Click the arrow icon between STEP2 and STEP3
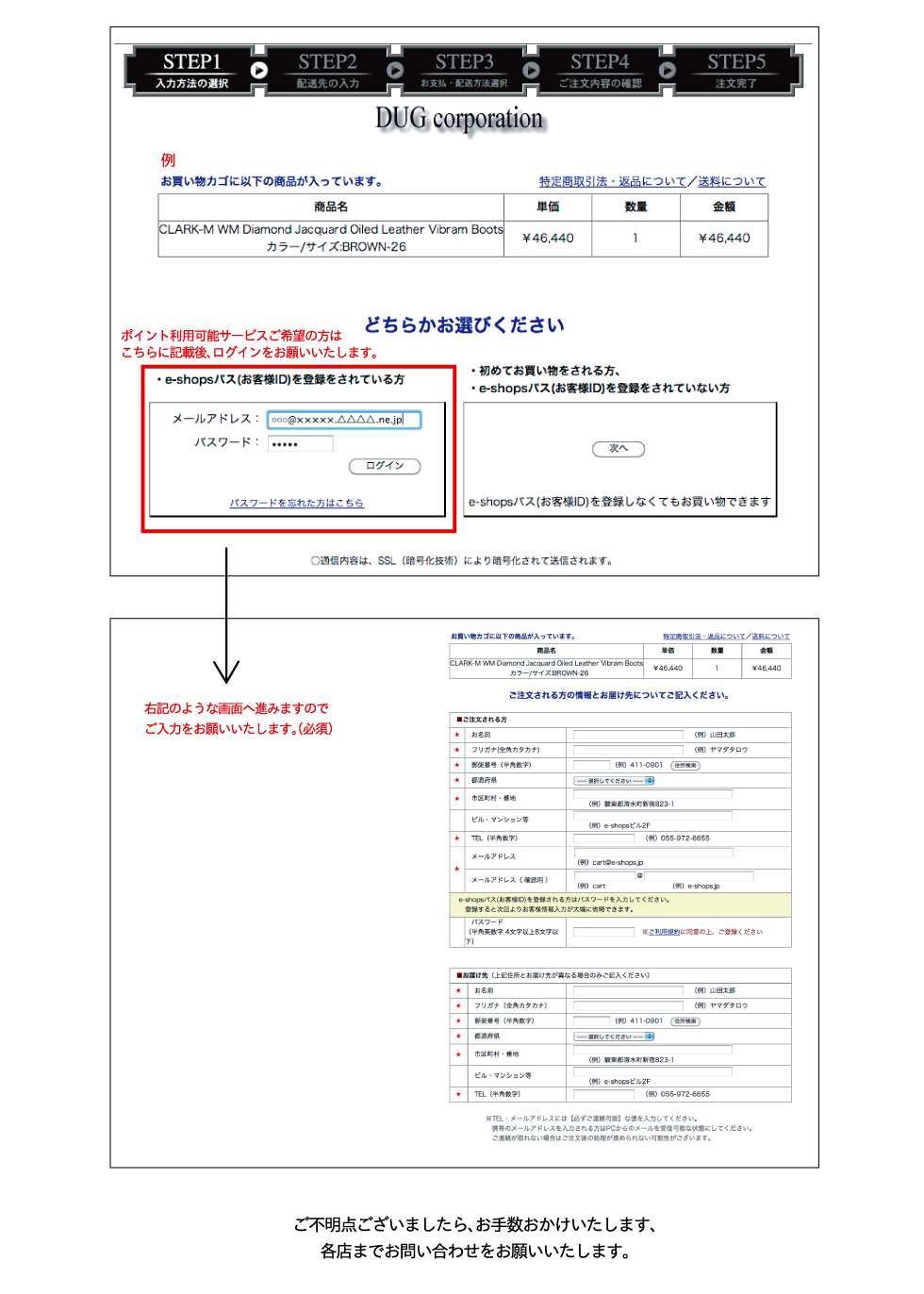 (x=395, y=71)
